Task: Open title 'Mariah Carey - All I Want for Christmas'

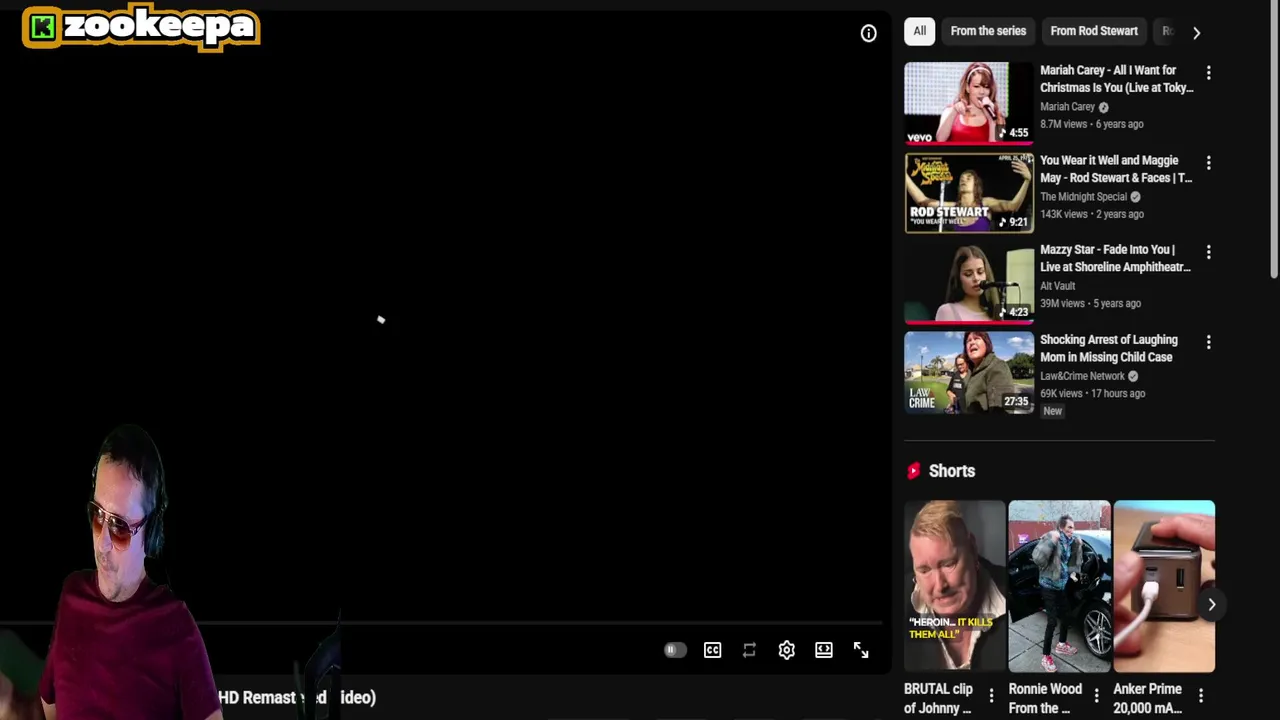Action: pyautogui.click(x=1116, y=79)
